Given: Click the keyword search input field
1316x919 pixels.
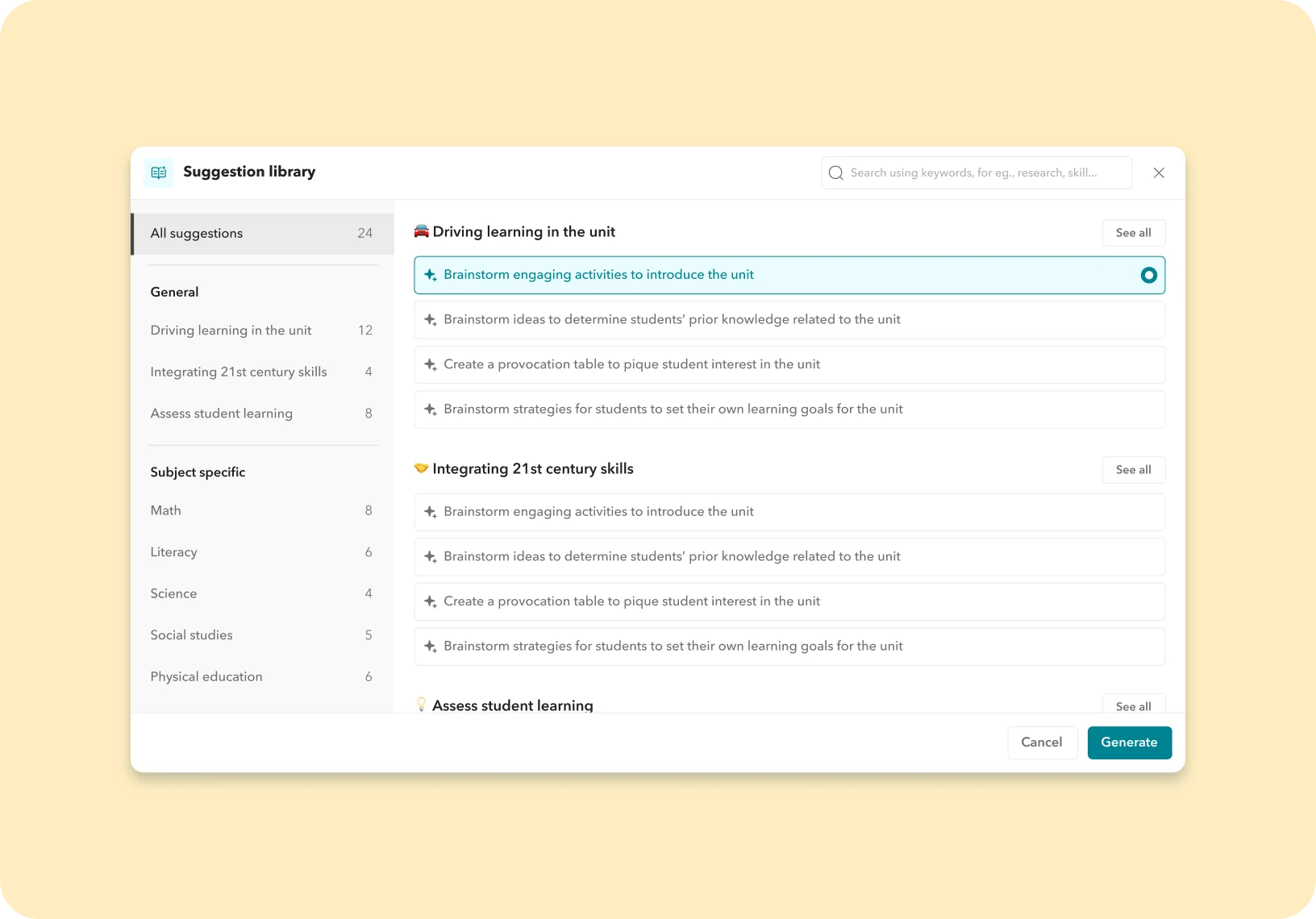Looking at the screenshot, I should point(984,173).
